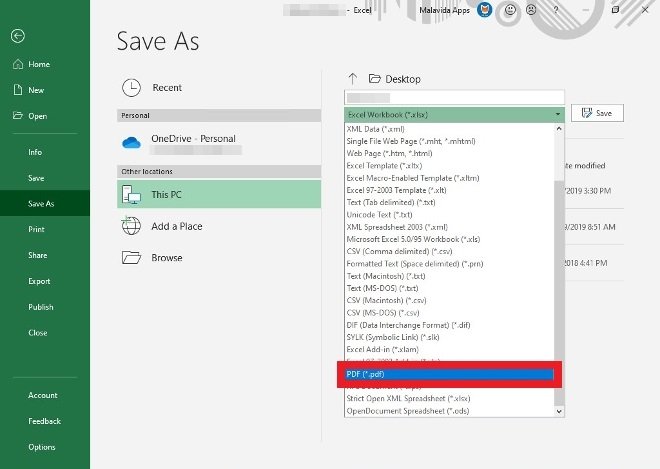
Task: Select Excel 97-2003 Template format
Action: click(449, 190)
